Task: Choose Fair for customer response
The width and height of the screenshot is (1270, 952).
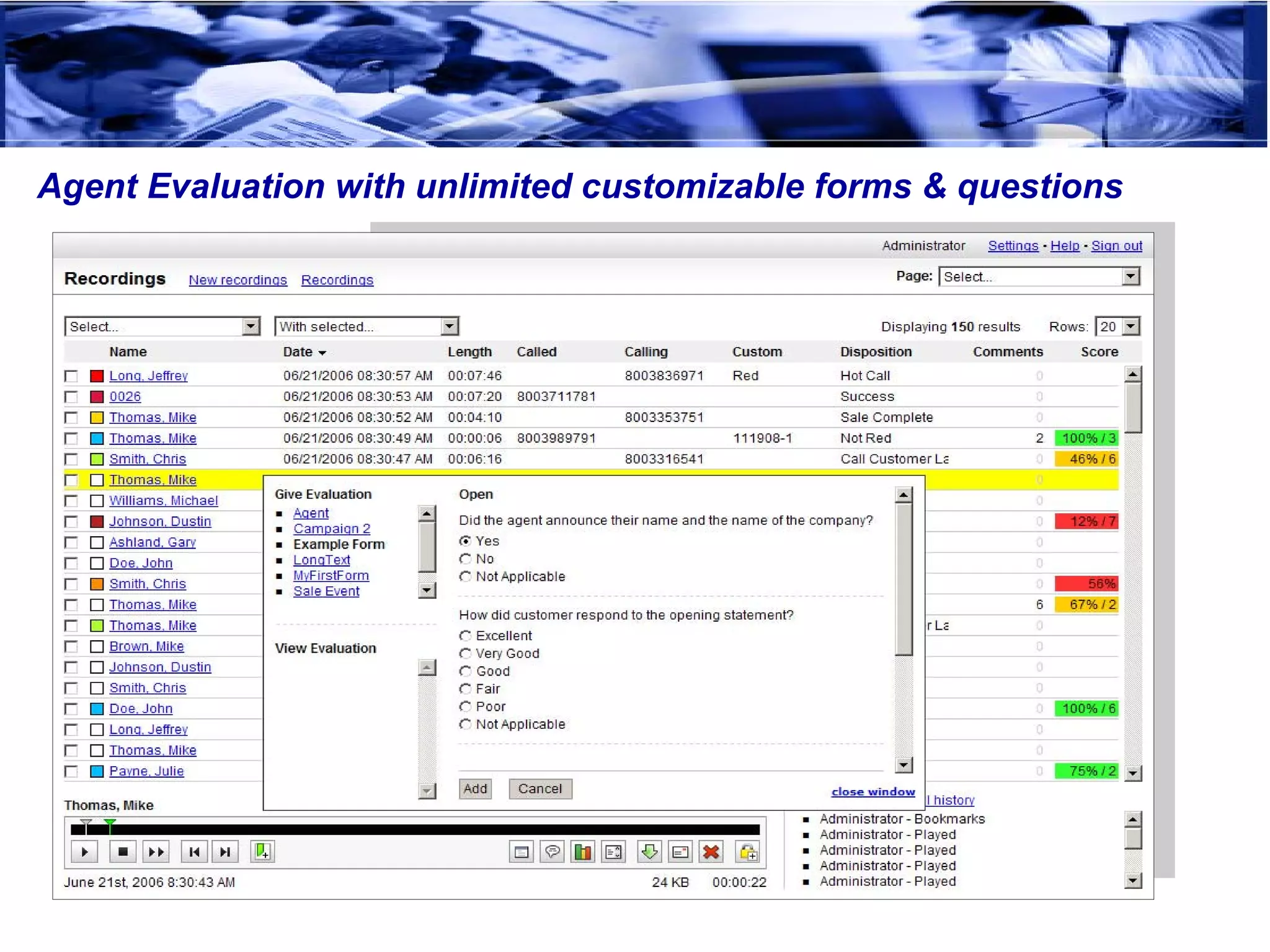Action: (x=465, y=689)
